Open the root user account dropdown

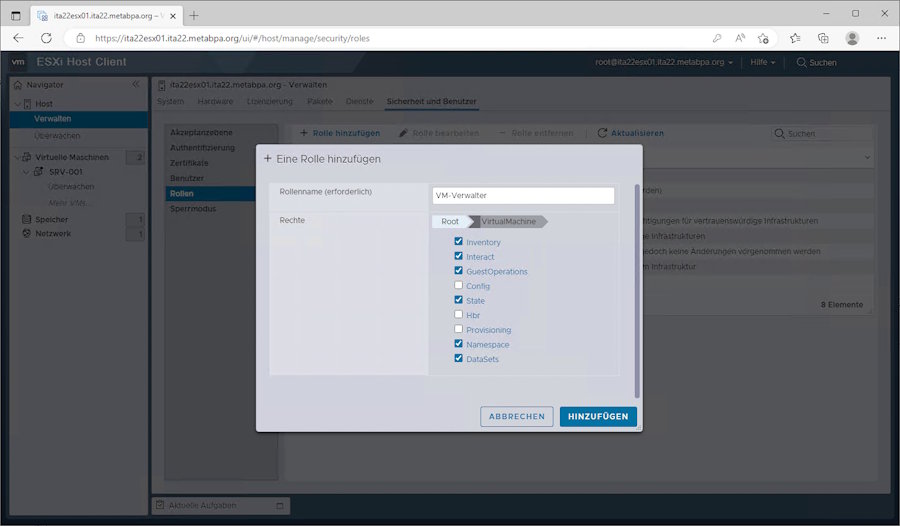pos(664,62)
